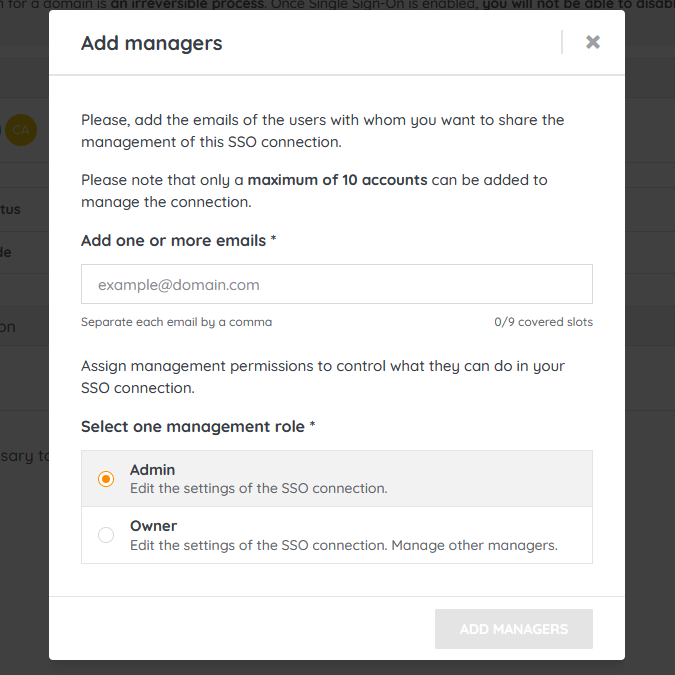The height and width of the screenshot is (675, 675).
Task: Click the CA avatar behind the dialog
Action: tap(22, 130)
